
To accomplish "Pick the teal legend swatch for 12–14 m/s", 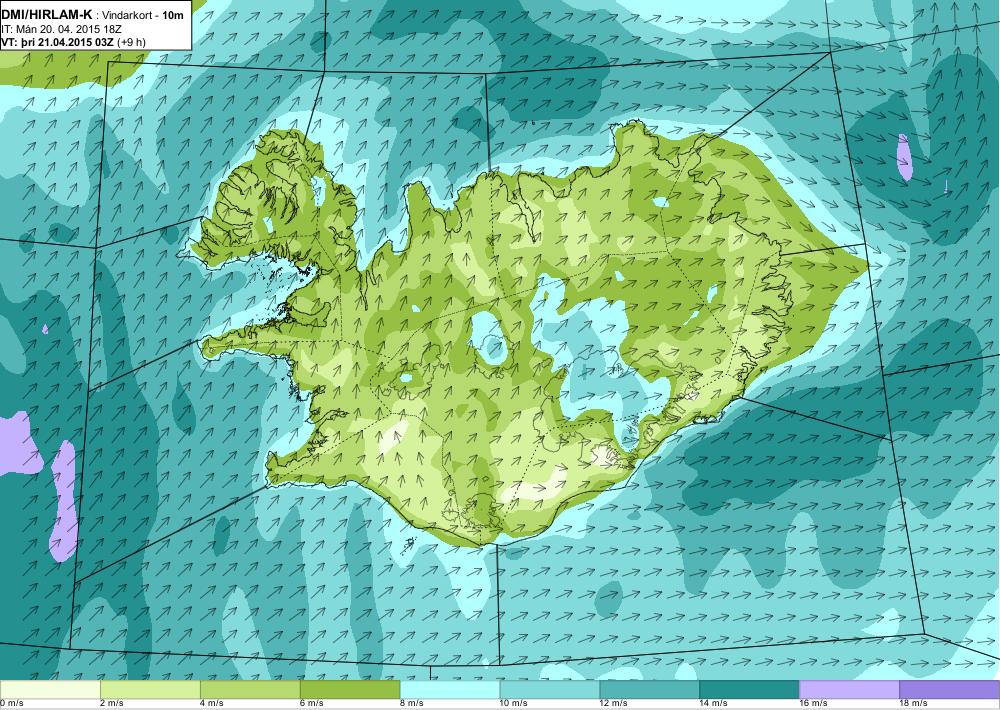I will (650, 690).
